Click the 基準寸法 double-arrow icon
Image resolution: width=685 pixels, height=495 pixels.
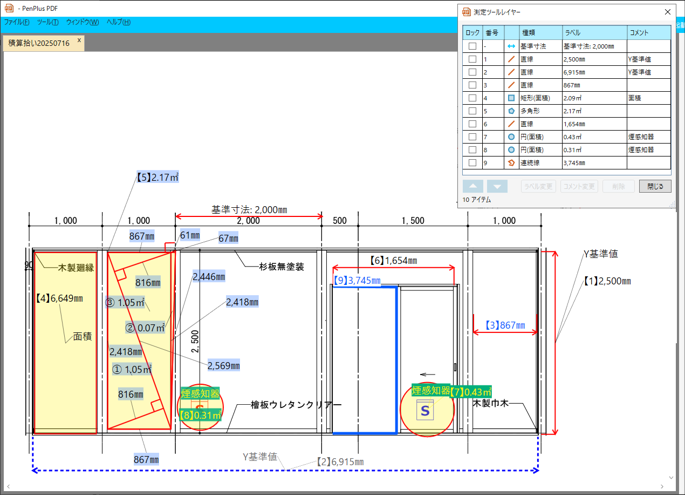pyautogui.click(x=511, y=46)
